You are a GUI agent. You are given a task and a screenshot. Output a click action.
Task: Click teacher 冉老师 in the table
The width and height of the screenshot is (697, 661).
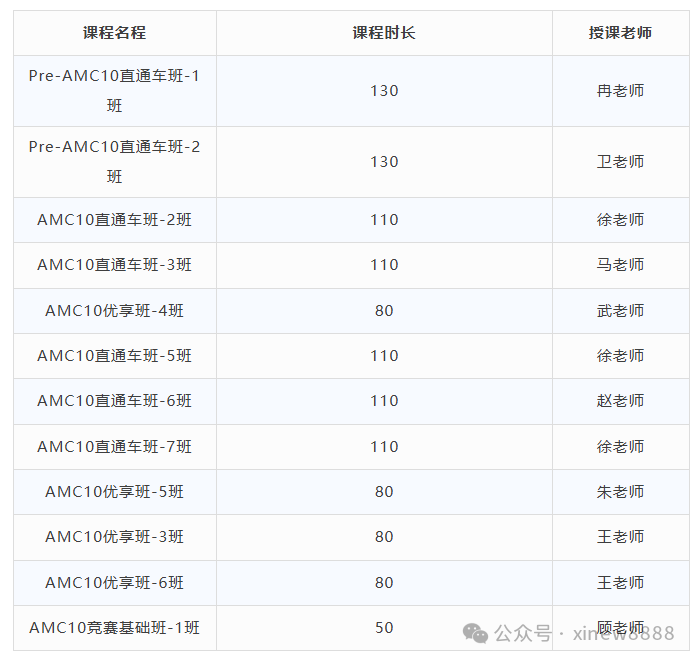(620, 91)
